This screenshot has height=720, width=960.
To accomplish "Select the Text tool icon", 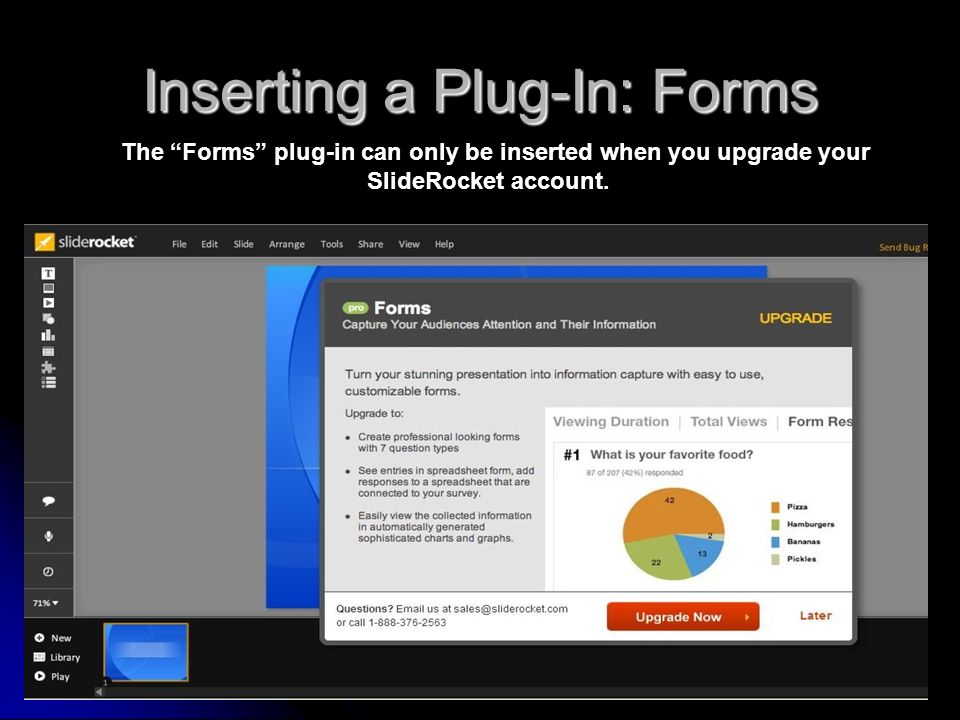I will click(x=48, y=273).
